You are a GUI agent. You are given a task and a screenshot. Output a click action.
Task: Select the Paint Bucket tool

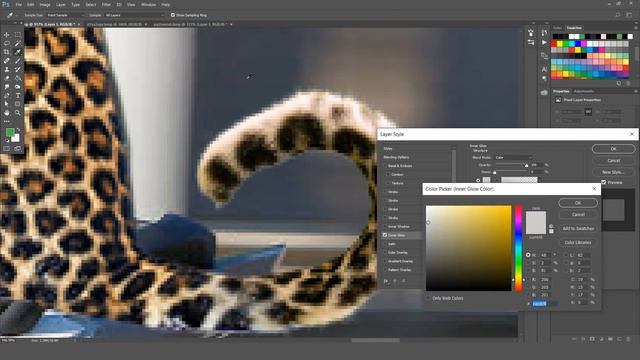(x=18, y=78)
